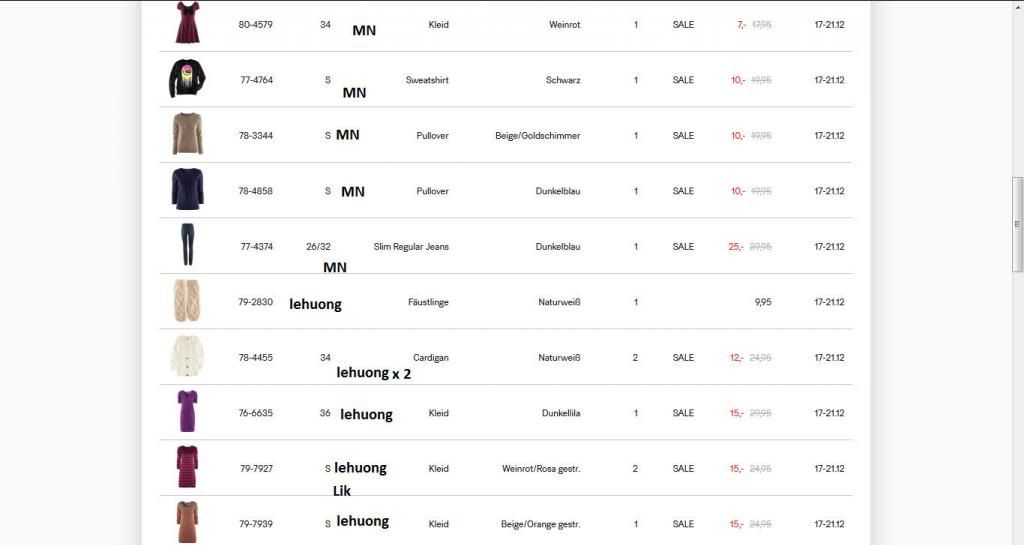This screenshot has height=545, width=1024.
Task: Open the beige/orange striped dress thumbnail
Action: (x=186, y=522)
